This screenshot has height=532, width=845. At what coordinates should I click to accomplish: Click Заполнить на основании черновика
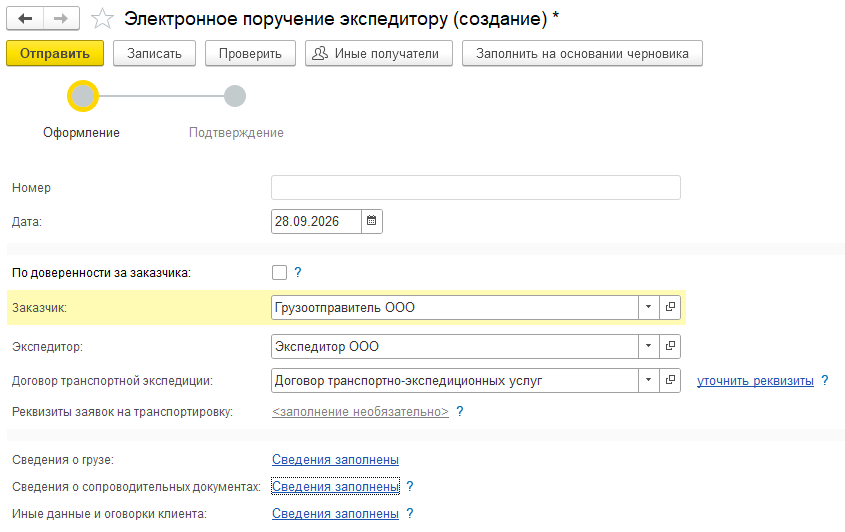point(582,53)
